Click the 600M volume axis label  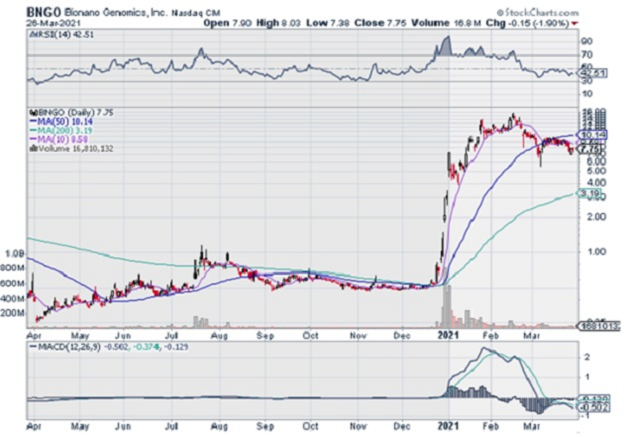click(x=13, y=284)
